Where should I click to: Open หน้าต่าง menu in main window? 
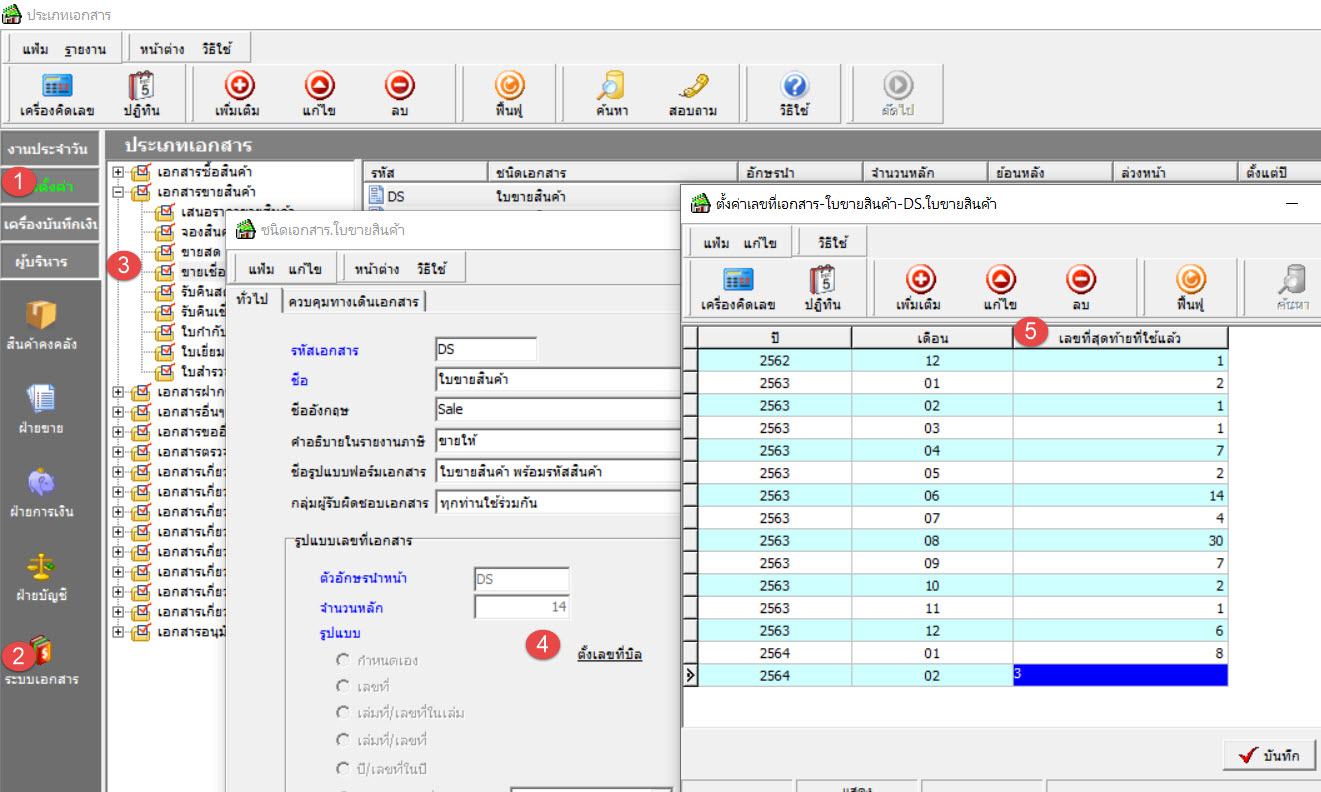162,48
